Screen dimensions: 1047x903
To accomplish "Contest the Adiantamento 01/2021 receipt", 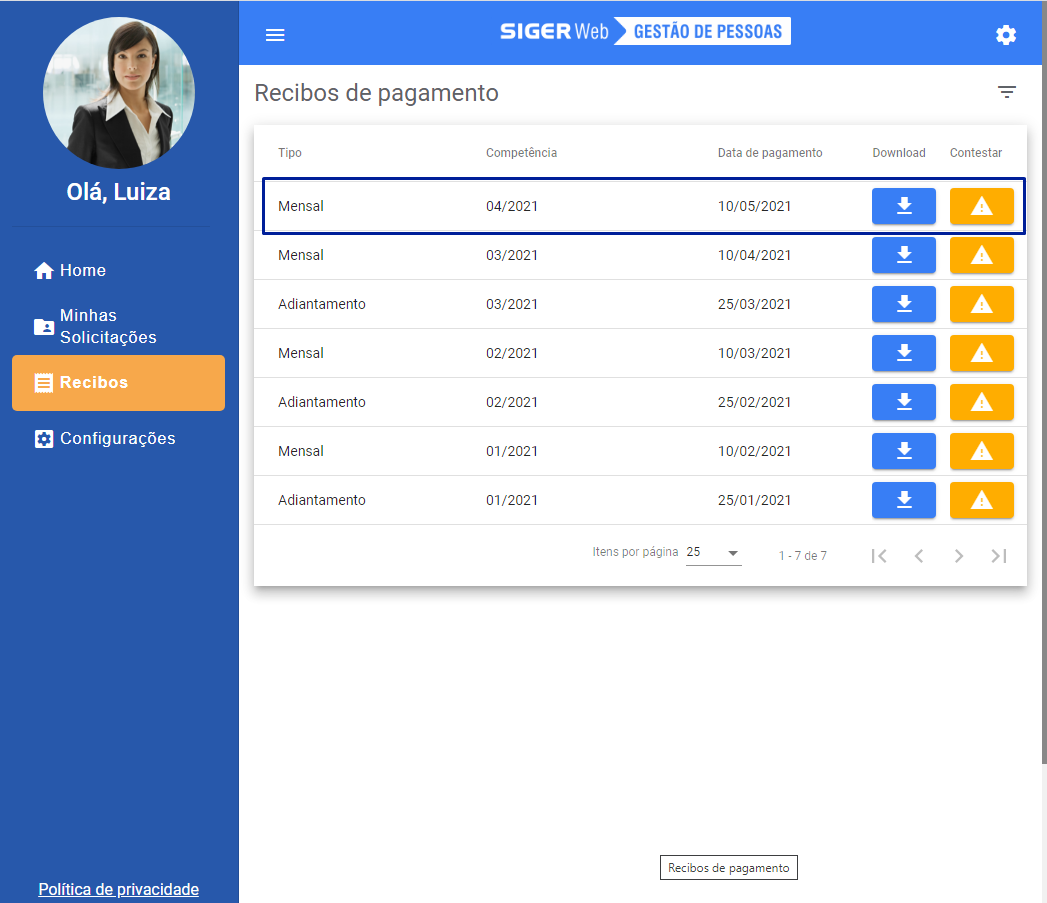I will 981,500.
